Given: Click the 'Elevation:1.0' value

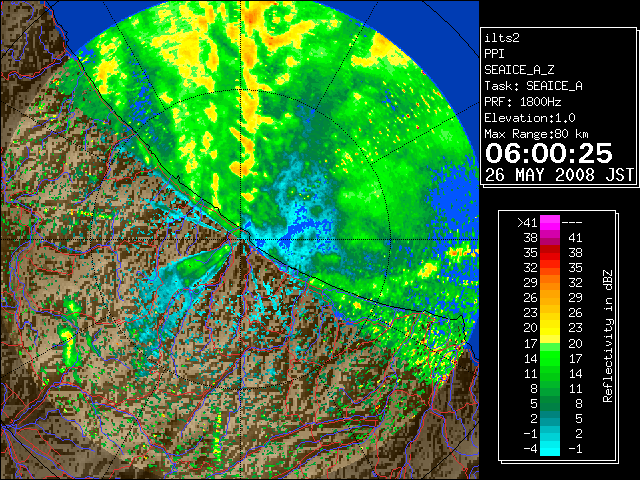Looking at the screenshot, I should (x=530, y=118).
